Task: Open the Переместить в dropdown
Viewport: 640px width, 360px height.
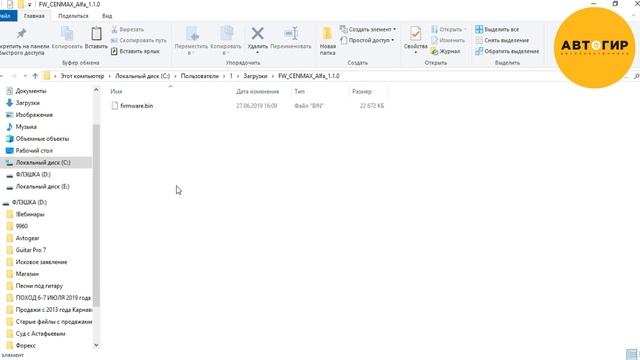Action: pyautogui.click(x=191, y=41)
